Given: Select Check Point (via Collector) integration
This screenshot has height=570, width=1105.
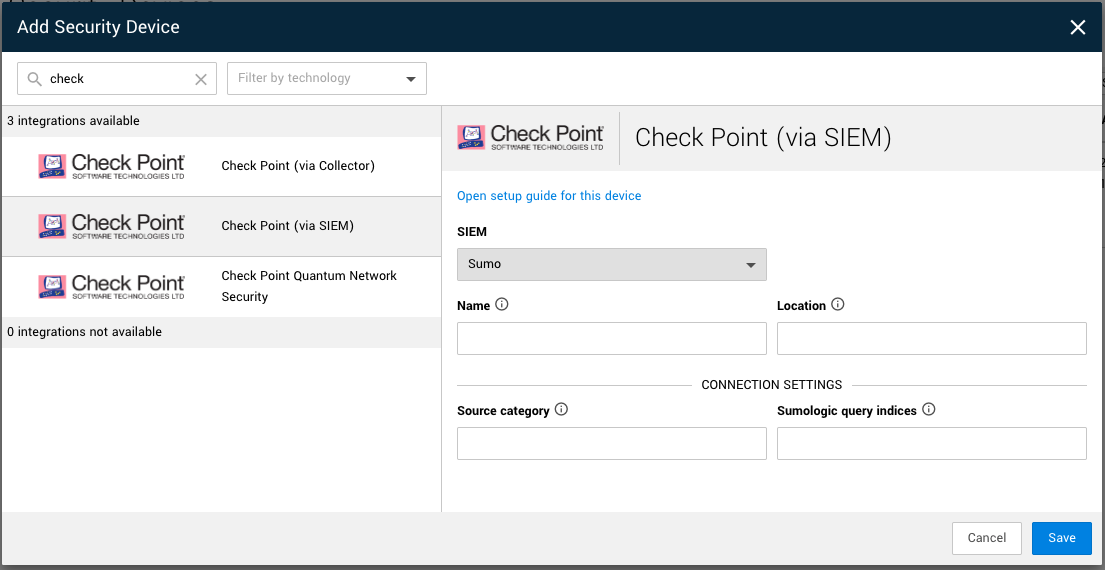Looking at the screenshot, I should pos(221,166).
